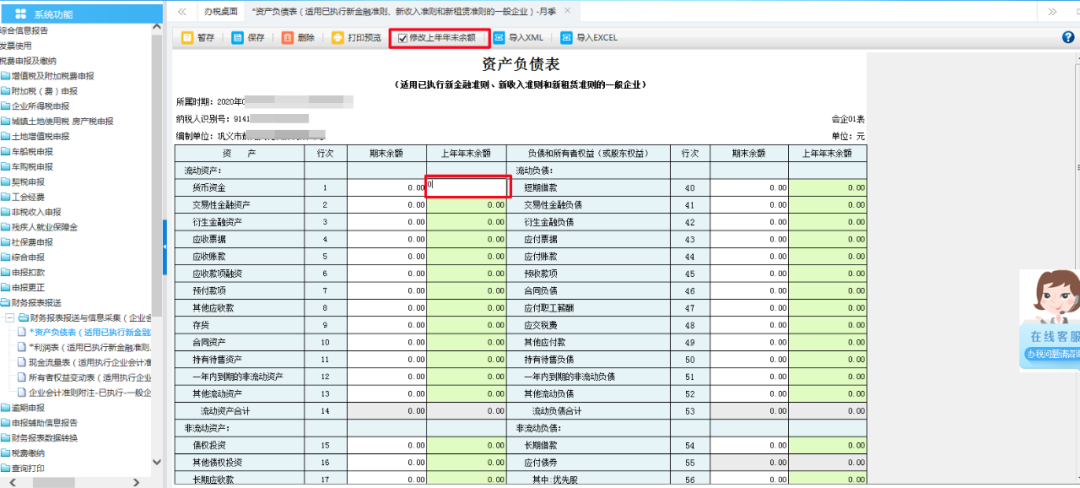This screenshot has width=1080, height=488.
Task: Open the 财务报表数据转换 folder
Action: [39, 438]
